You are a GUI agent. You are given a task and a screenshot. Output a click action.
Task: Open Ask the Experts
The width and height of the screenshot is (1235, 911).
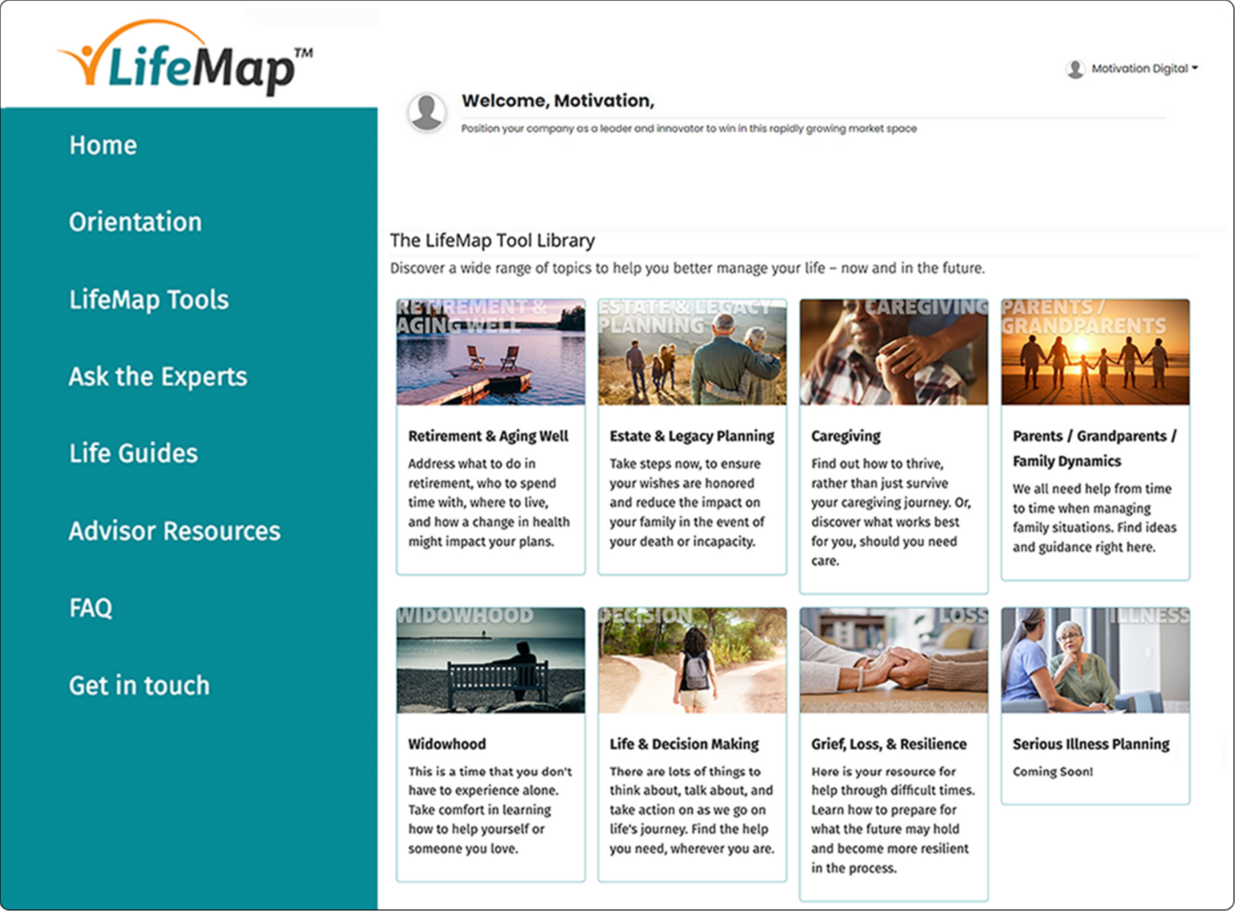click(158, 377)
